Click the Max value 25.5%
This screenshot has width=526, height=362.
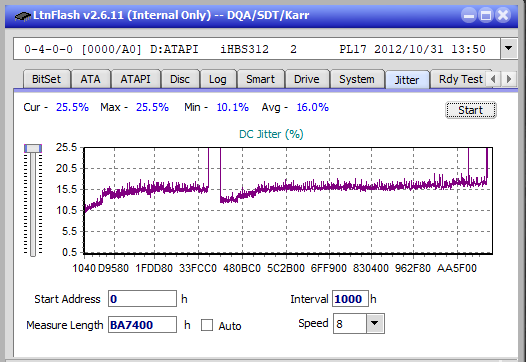pos(152,107)
